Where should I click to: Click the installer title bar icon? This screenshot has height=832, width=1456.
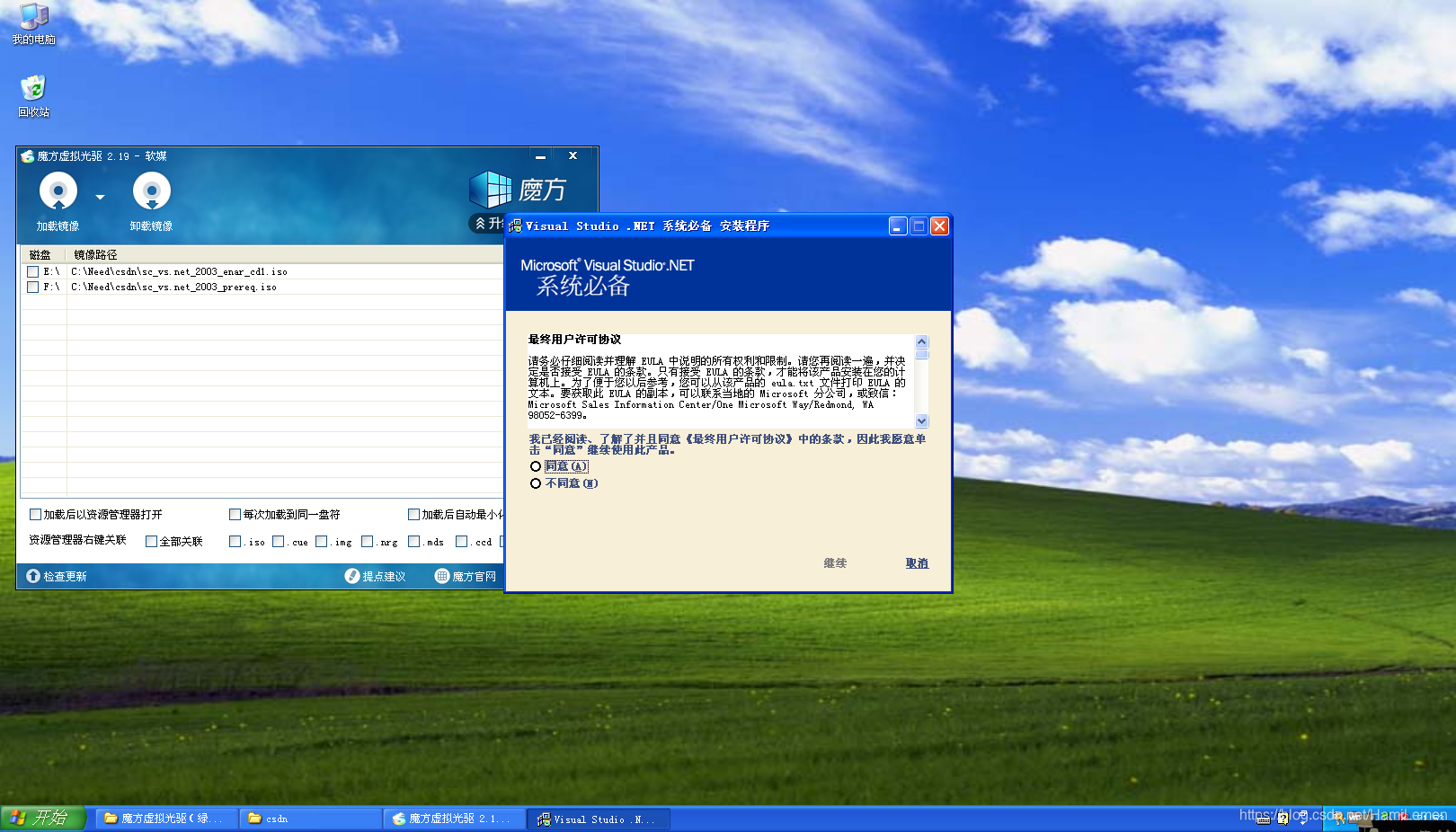coord(515,226)
